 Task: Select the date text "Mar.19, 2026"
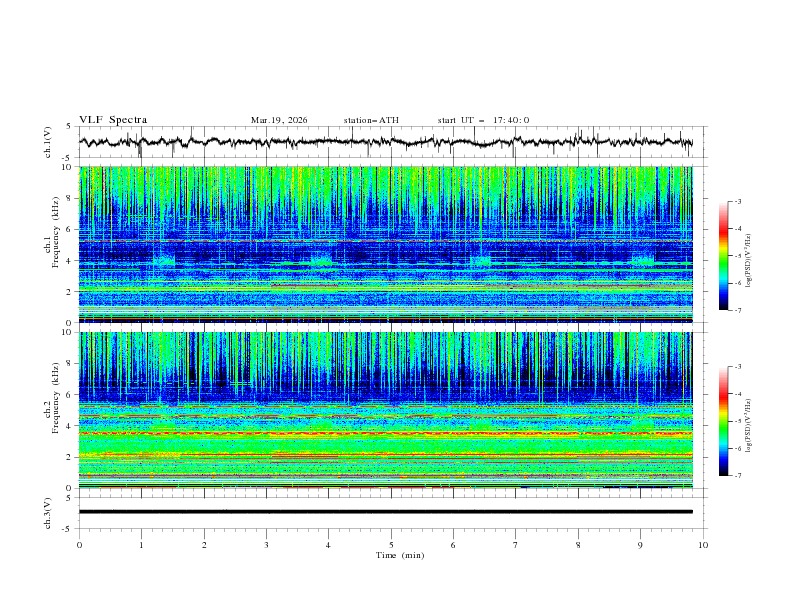tap(279, 120)
